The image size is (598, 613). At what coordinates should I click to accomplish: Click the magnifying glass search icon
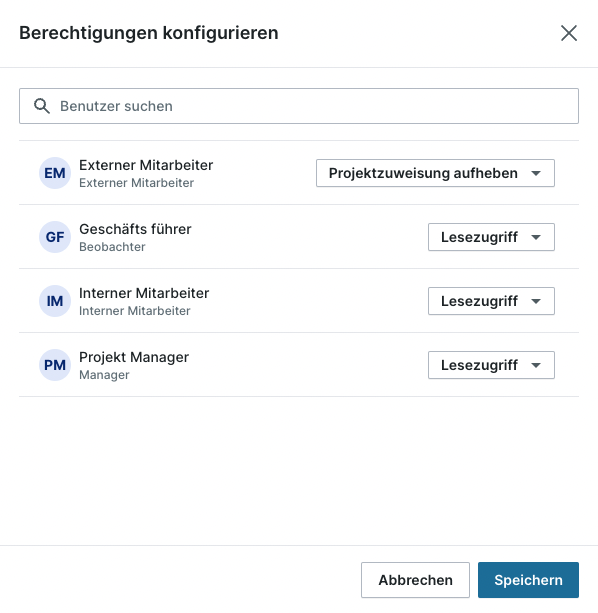(x=41, y=106)
